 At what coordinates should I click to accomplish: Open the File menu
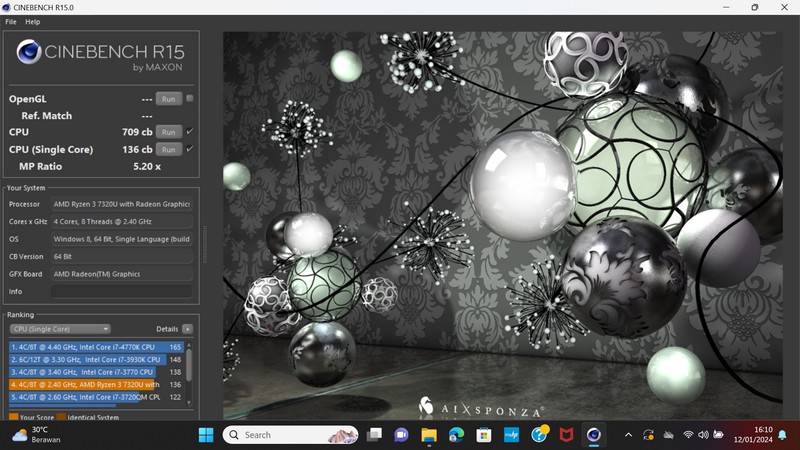coord(11,21)
